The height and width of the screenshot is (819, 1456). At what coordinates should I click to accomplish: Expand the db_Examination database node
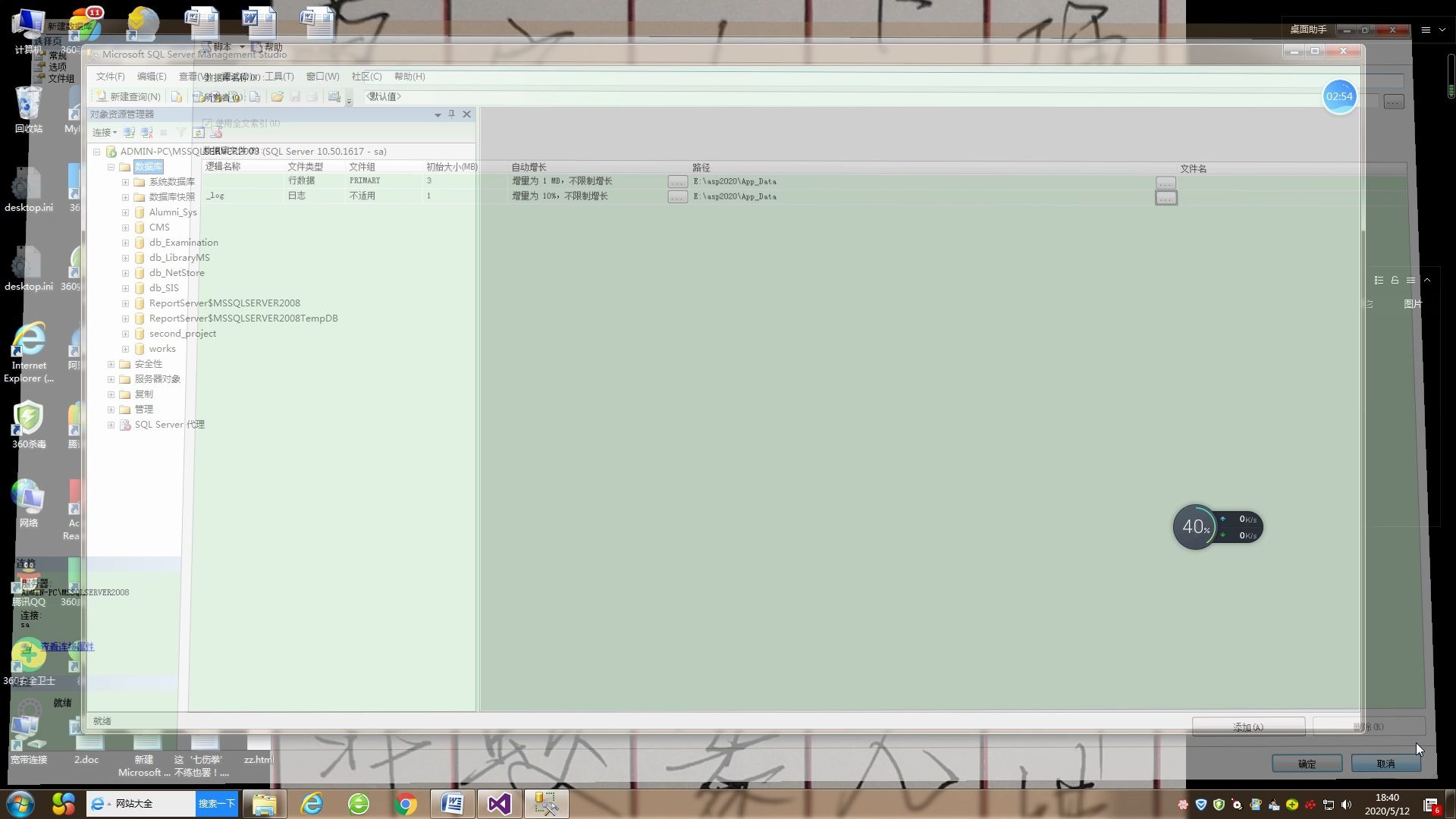125,243
